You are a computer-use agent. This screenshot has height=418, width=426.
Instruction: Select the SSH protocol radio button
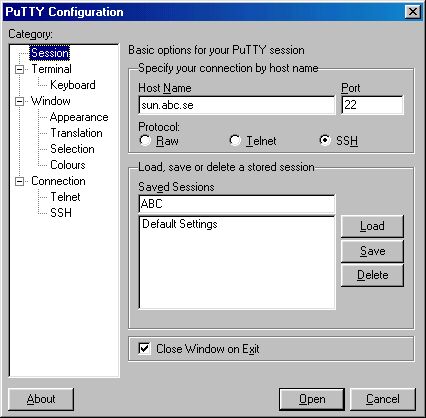click(325, 140)
